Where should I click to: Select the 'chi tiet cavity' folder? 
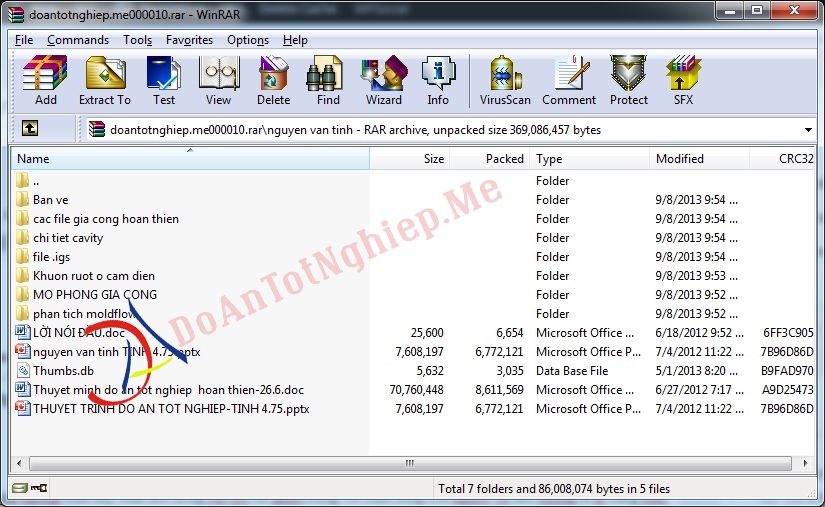tap(67, 237)
